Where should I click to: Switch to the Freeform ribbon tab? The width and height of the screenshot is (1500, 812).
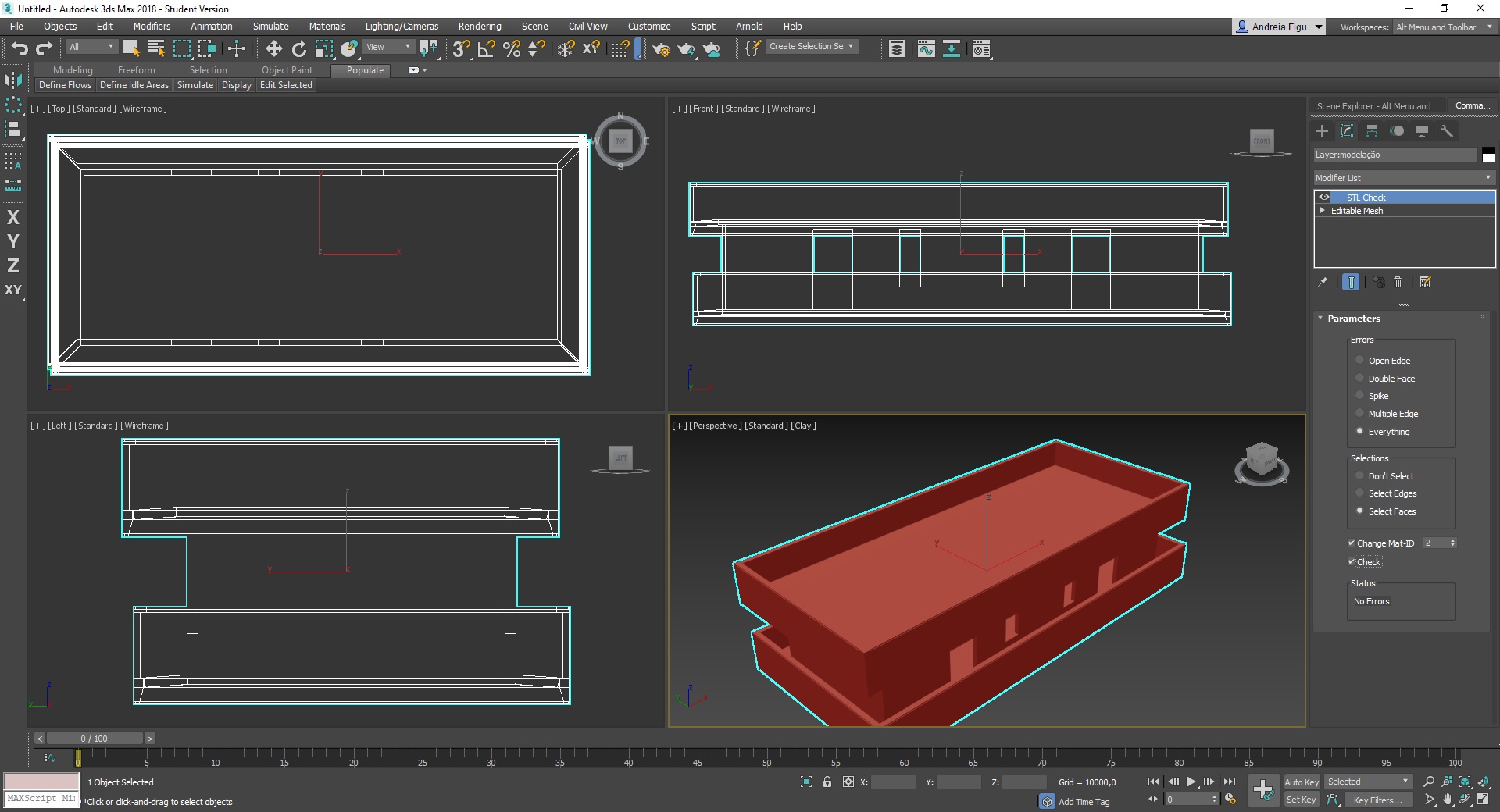pos(136,70)
